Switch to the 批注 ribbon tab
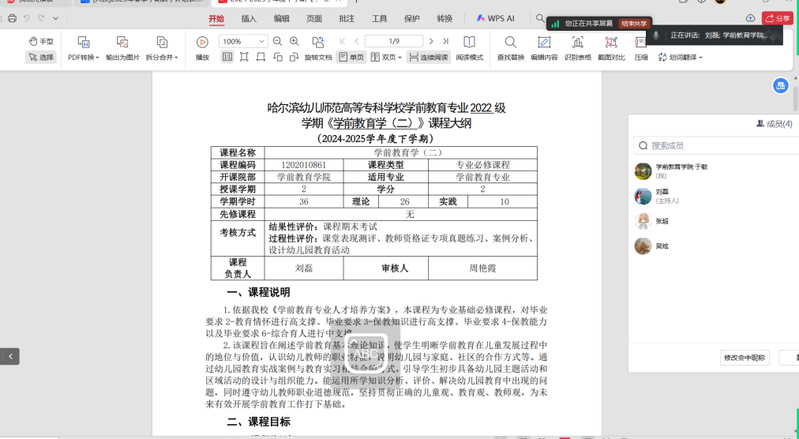Viewport: 799px width, 439px height. (347, 18)
